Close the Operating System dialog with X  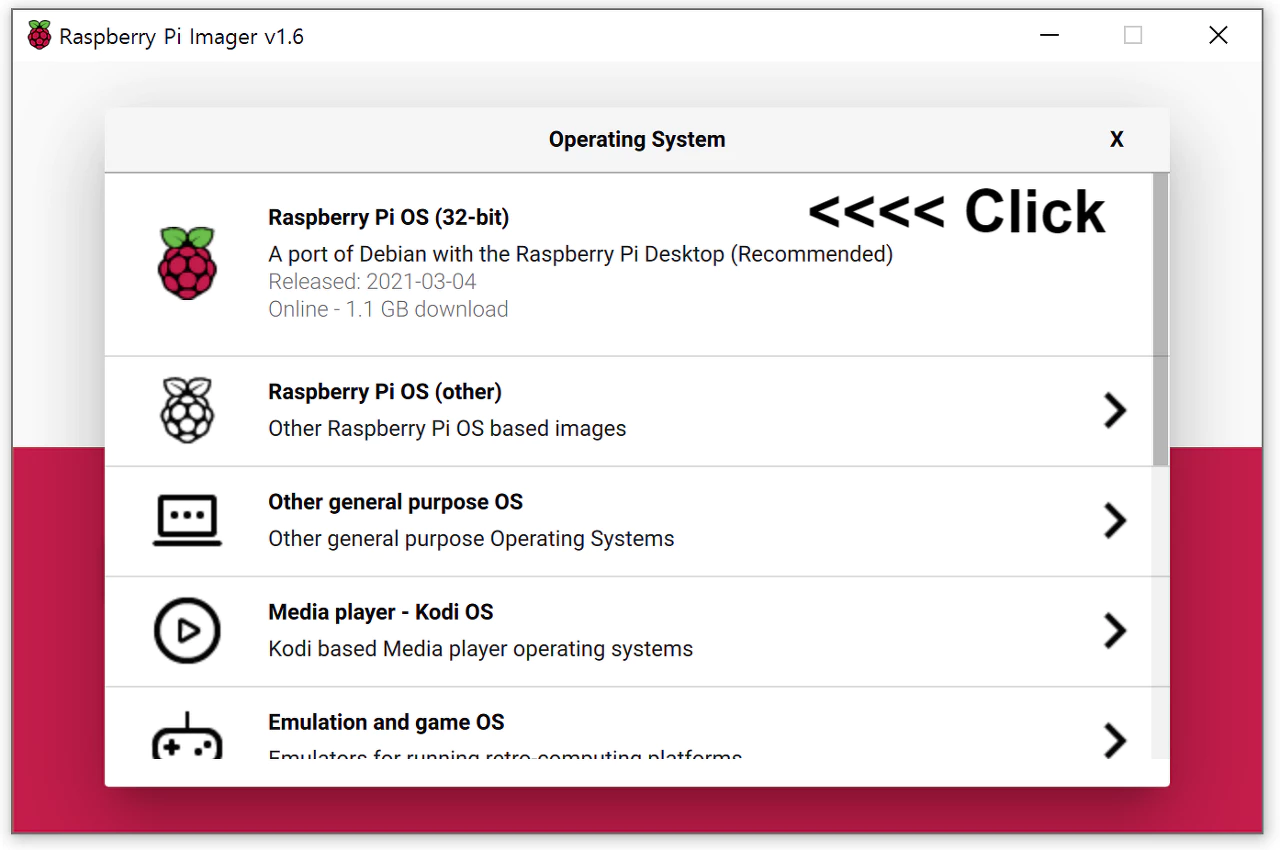[1117, 140]
